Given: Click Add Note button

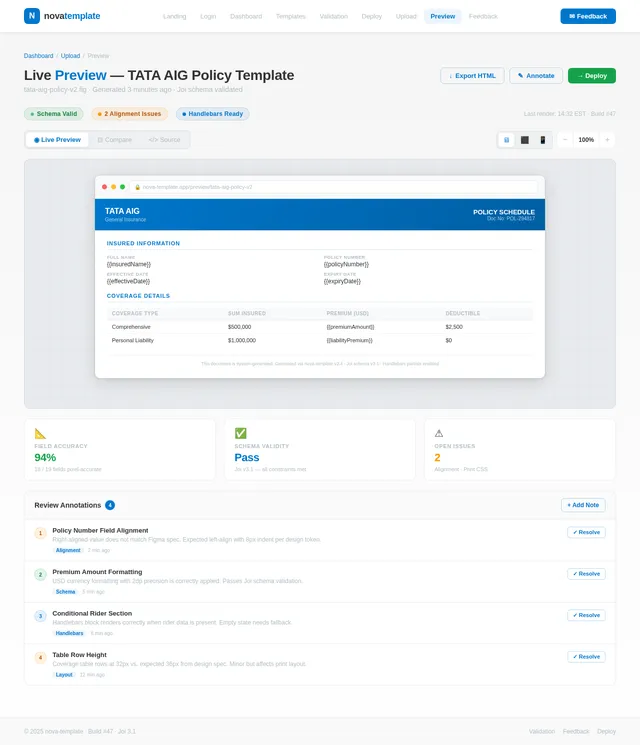Looking at the screenshot, I should [x=583, y=505].
